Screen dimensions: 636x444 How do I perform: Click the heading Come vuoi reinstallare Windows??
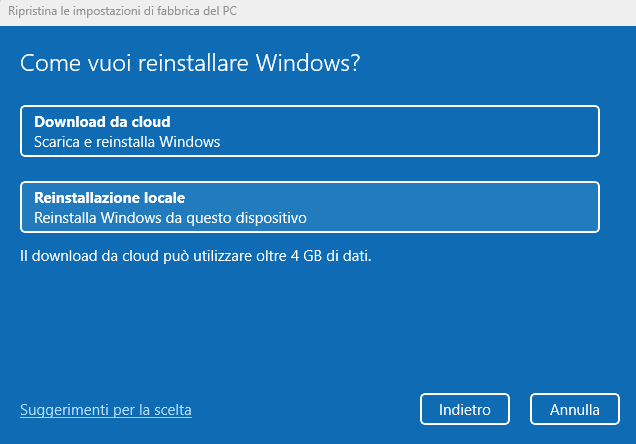pos(190,63)
